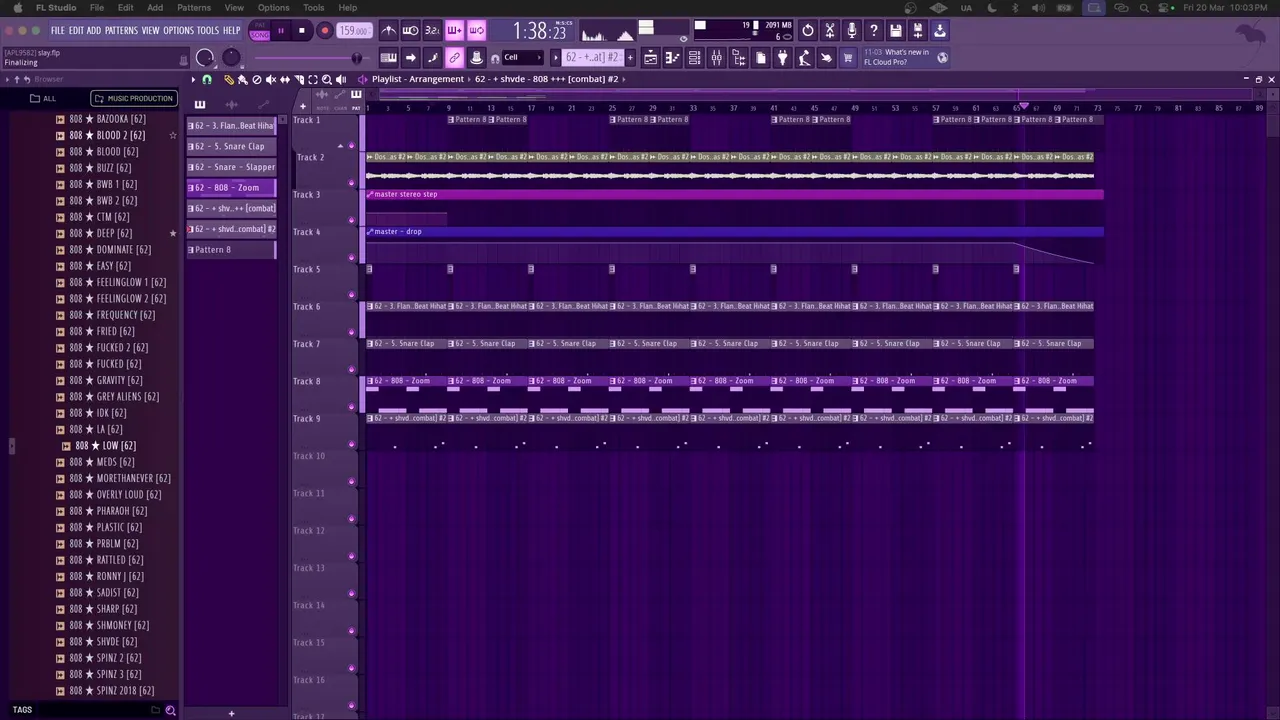Open the macOS Edit menu
The image size is (1280, 720).
[125, 7]
